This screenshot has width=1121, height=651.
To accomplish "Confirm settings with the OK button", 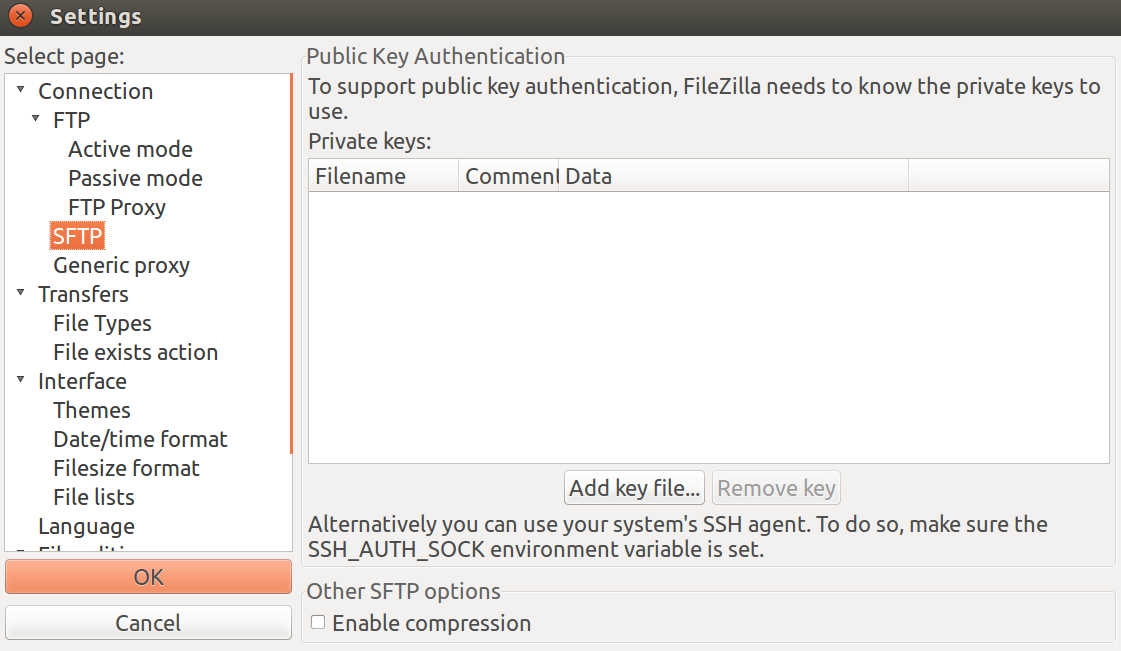I will 147,577.
